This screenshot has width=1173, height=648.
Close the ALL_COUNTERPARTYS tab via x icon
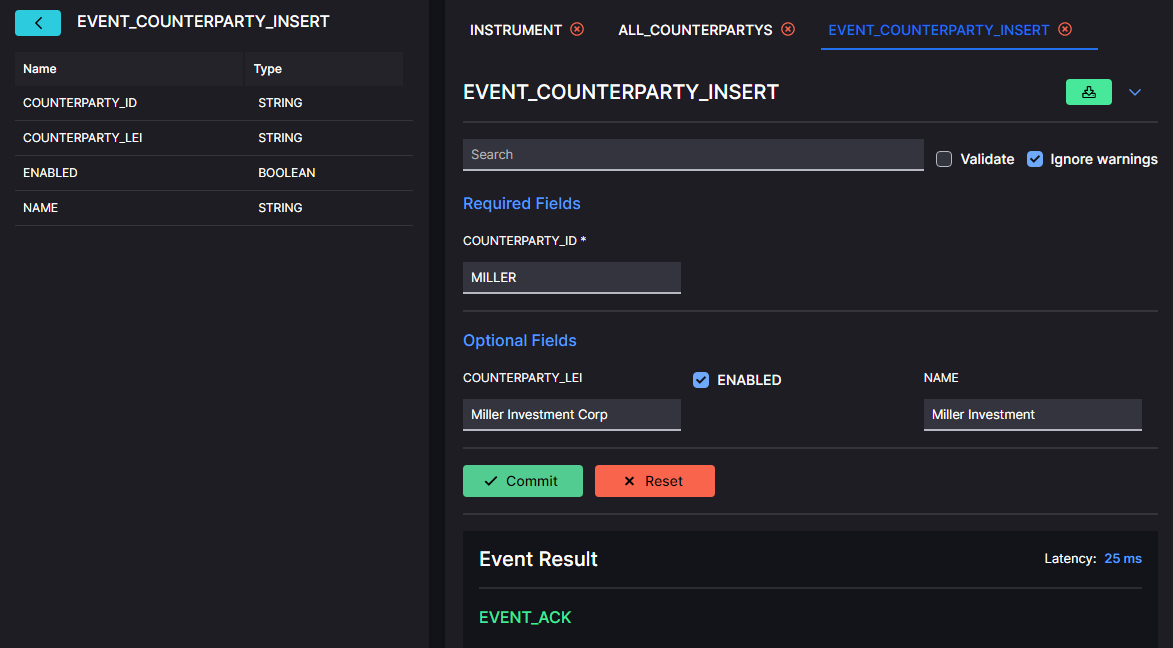(x=788, y=29)
